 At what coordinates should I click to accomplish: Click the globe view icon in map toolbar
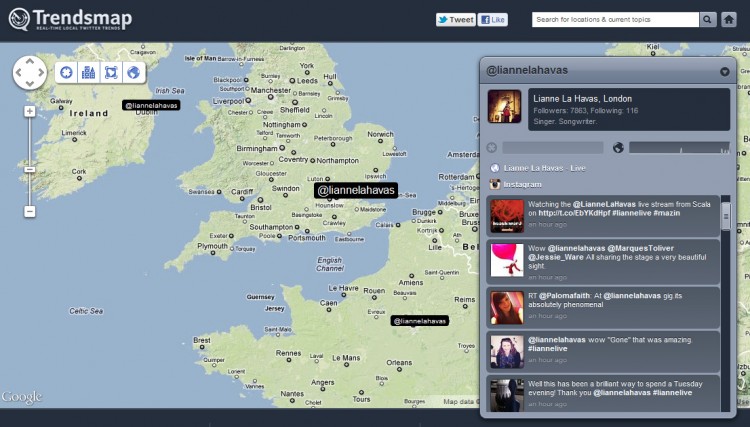pyautogui.click(x=133, y=73)
